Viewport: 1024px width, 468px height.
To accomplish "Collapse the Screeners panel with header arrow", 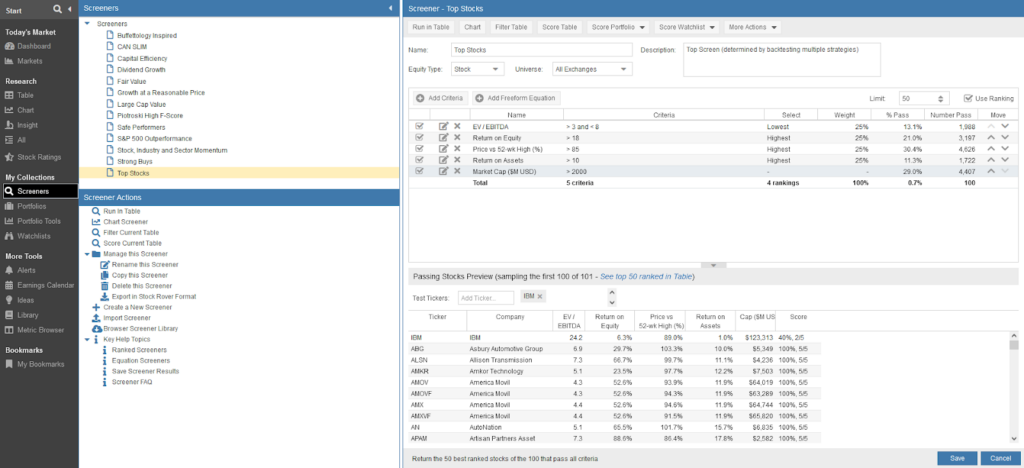I will tap(390, 8).
